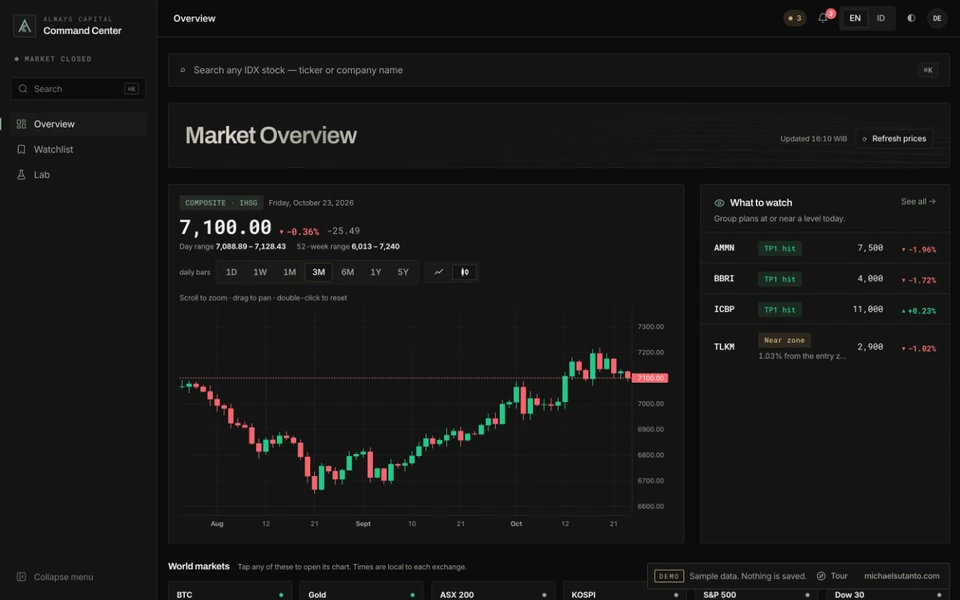
Task: Open Overview in the sidebar
Action: click(x=78, y=124)
